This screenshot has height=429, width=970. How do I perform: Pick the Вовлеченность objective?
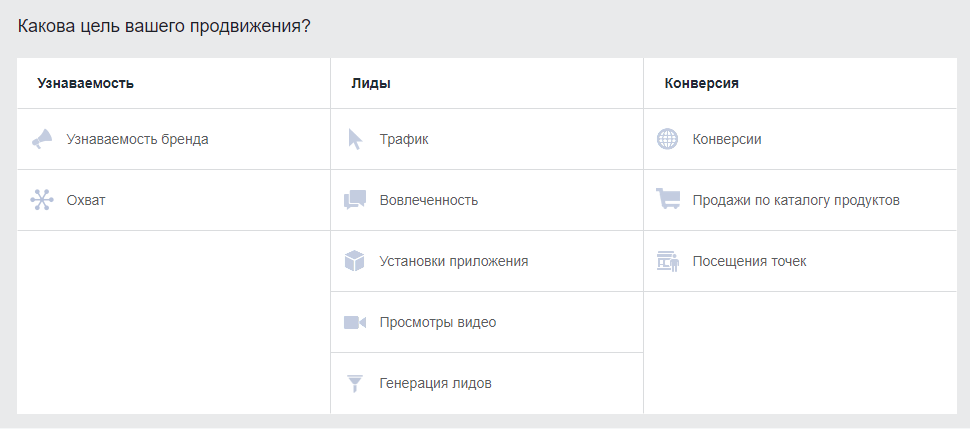429,200
